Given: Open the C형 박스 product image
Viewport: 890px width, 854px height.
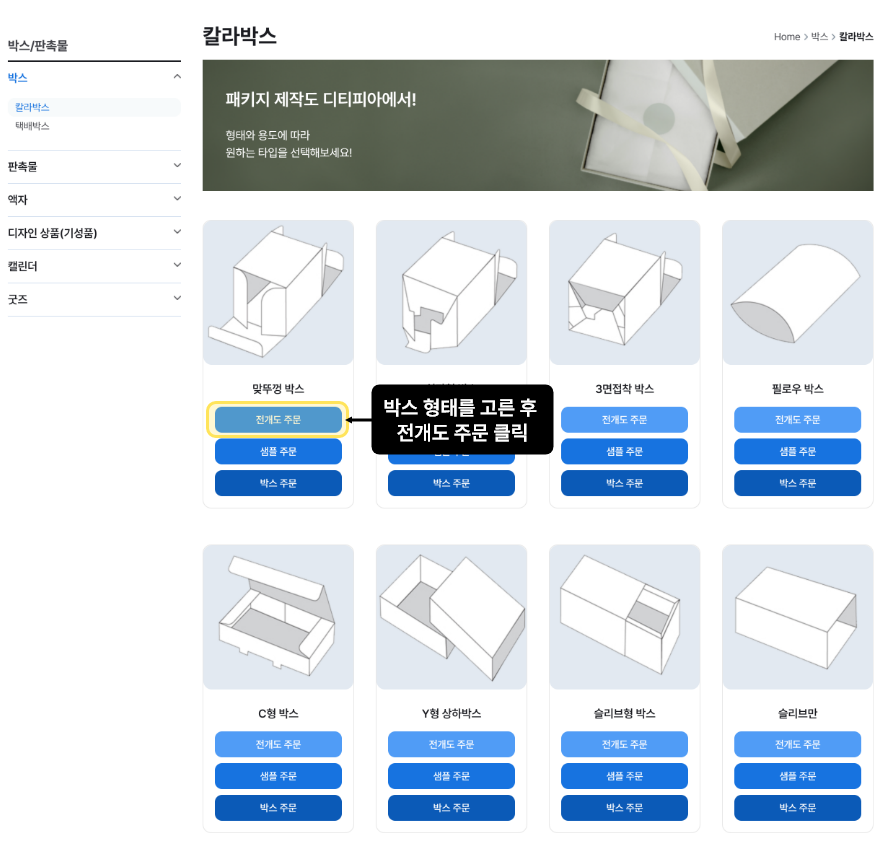Looking at the screenshot, I should pyautogui.click(x=278, y=617).
